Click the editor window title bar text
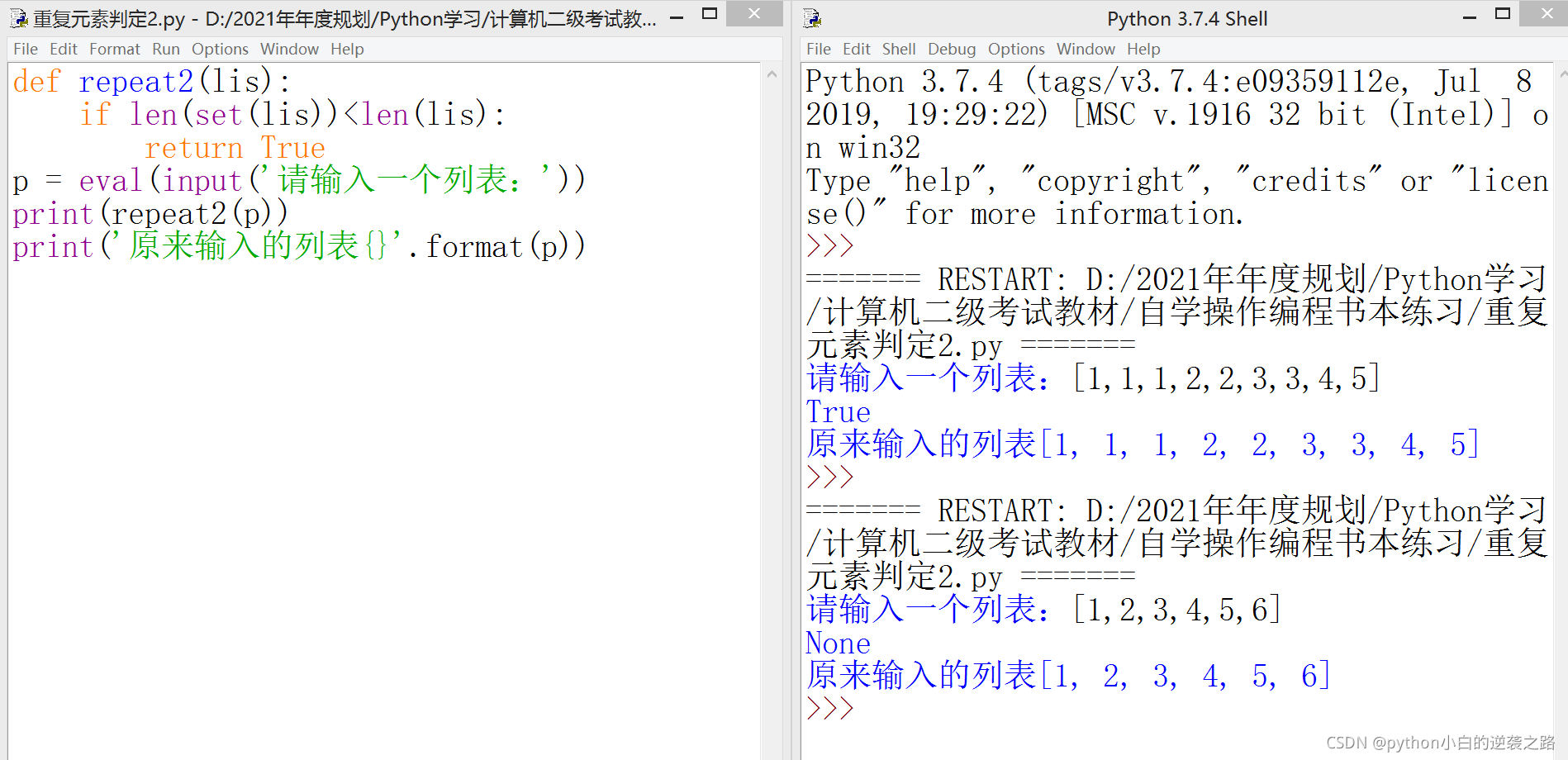This screenshot has width=1568, height=760. (x=345, y=18)
